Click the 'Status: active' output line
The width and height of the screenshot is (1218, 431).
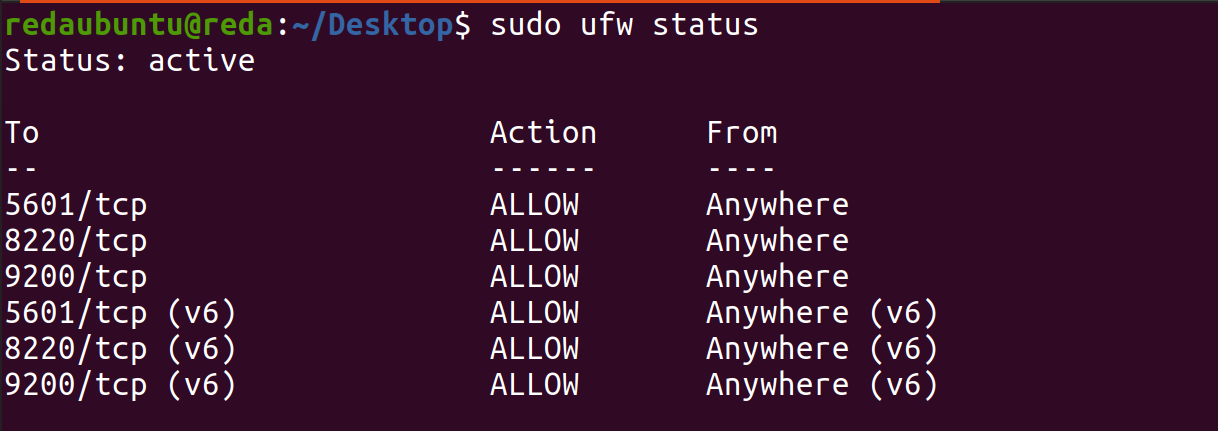tap(130, 61)
